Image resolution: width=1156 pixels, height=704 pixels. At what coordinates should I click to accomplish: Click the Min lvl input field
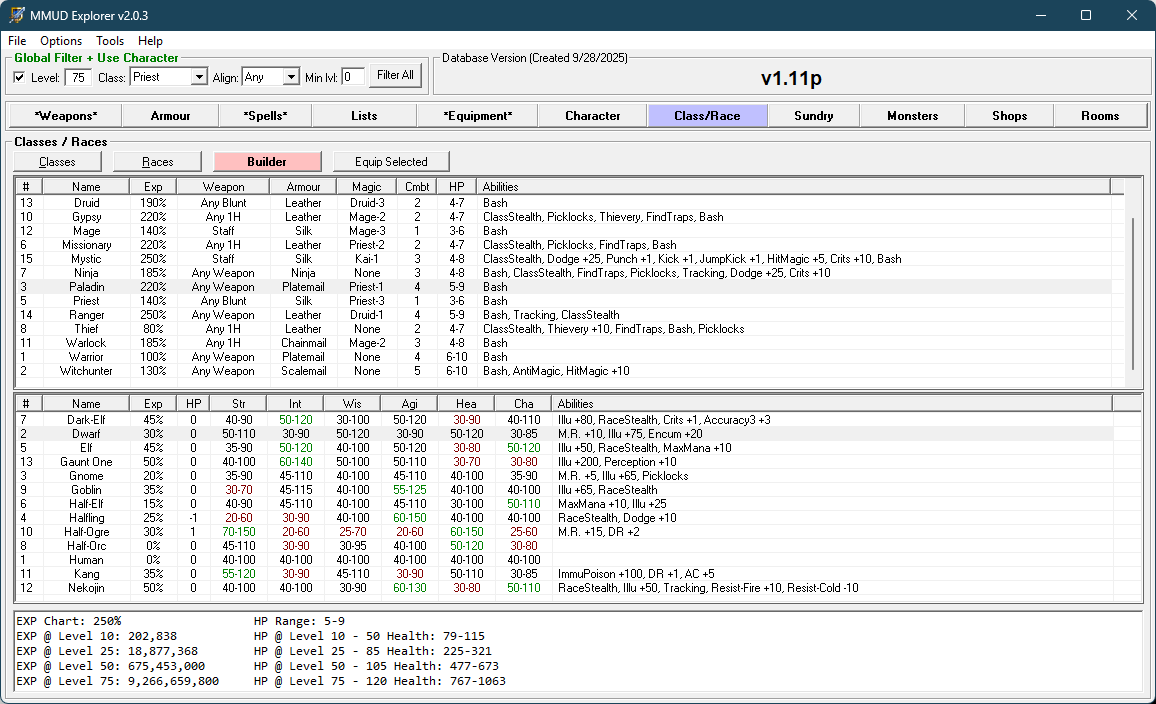pos(353,77)
